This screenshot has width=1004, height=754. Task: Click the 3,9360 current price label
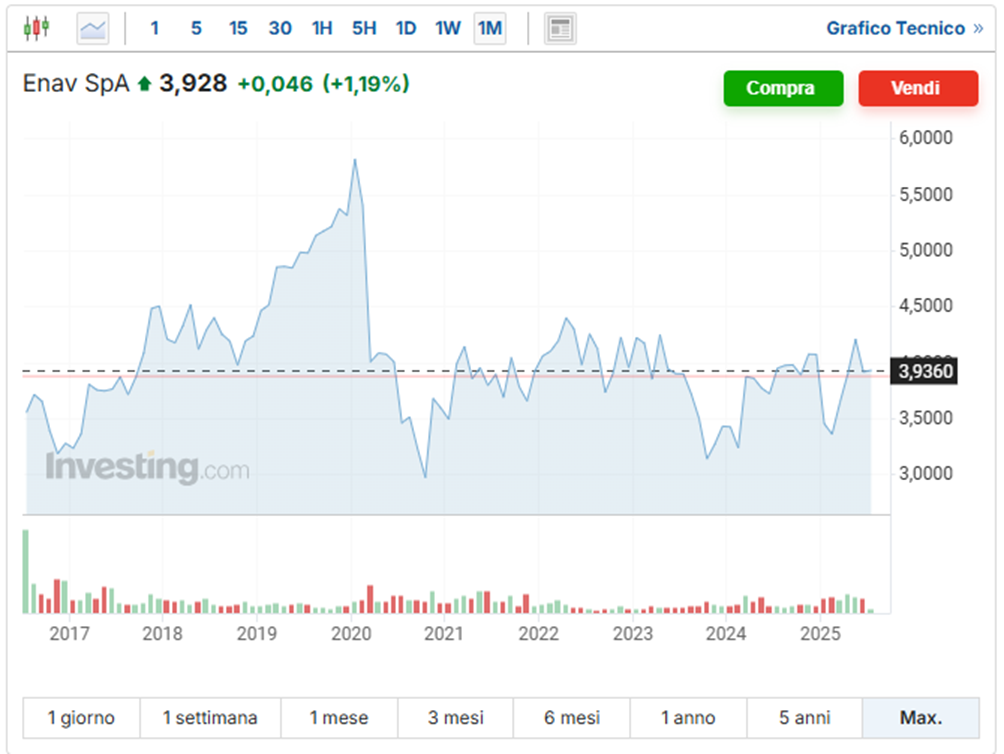point(924,371)
